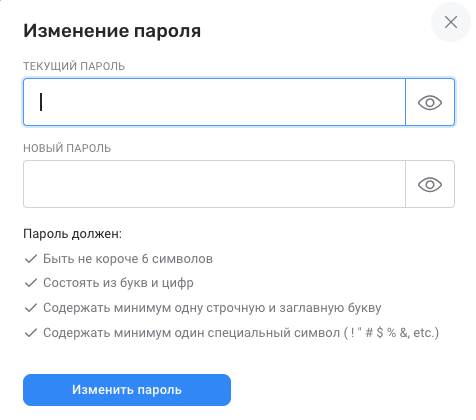476x420 pixels.
Task: Click the right end of new password input
Action: 397,184
